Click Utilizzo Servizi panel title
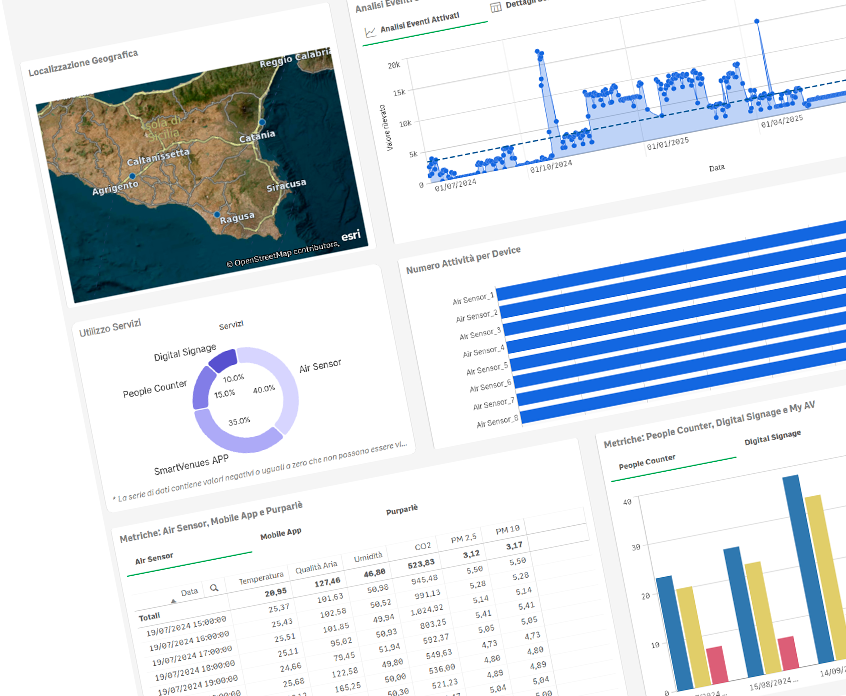The height and width of the screenshot is (696, 846). 110,328
